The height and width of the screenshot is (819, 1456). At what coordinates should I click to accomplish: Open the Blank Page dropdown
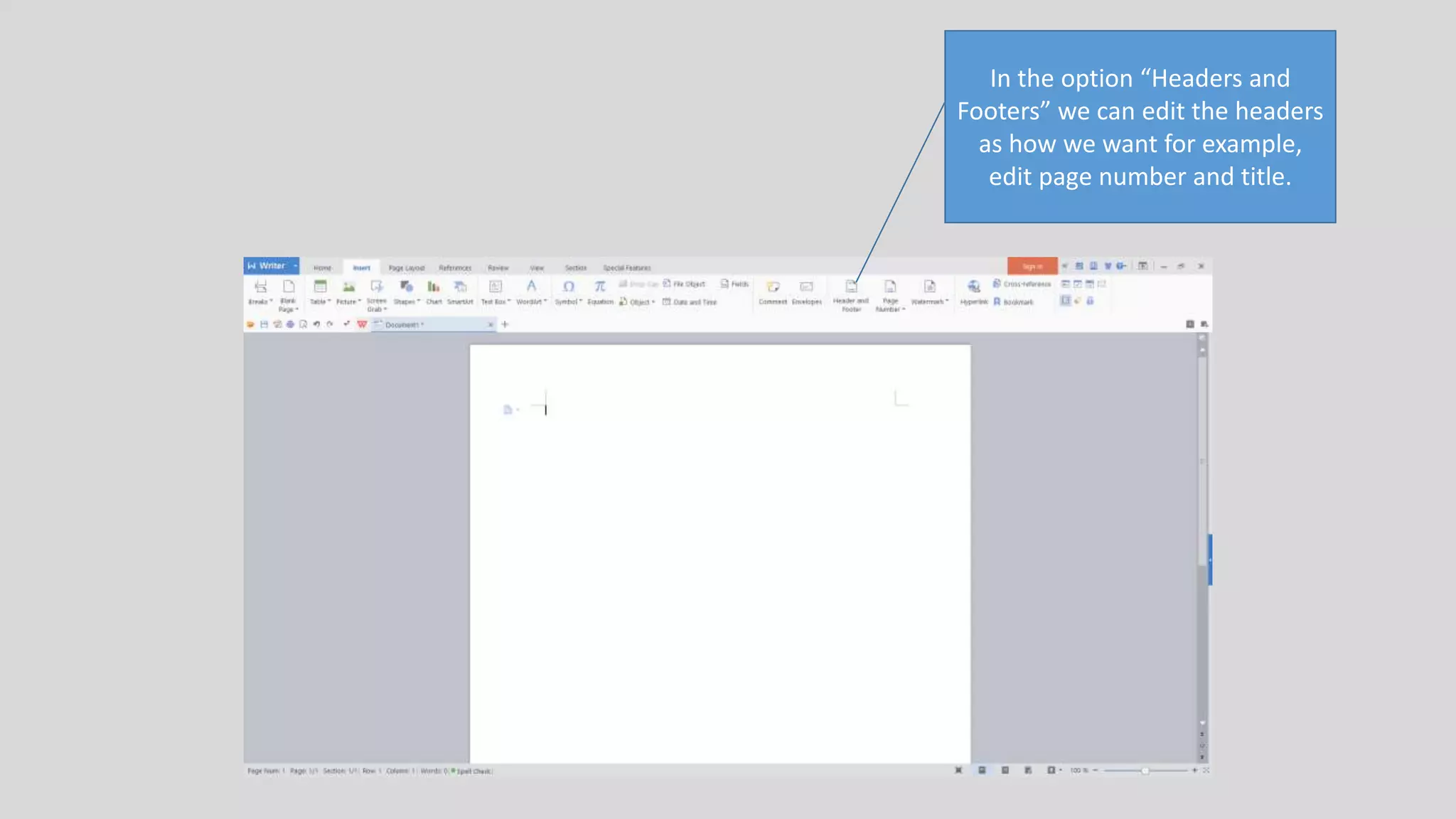click(x=288, y=295)
